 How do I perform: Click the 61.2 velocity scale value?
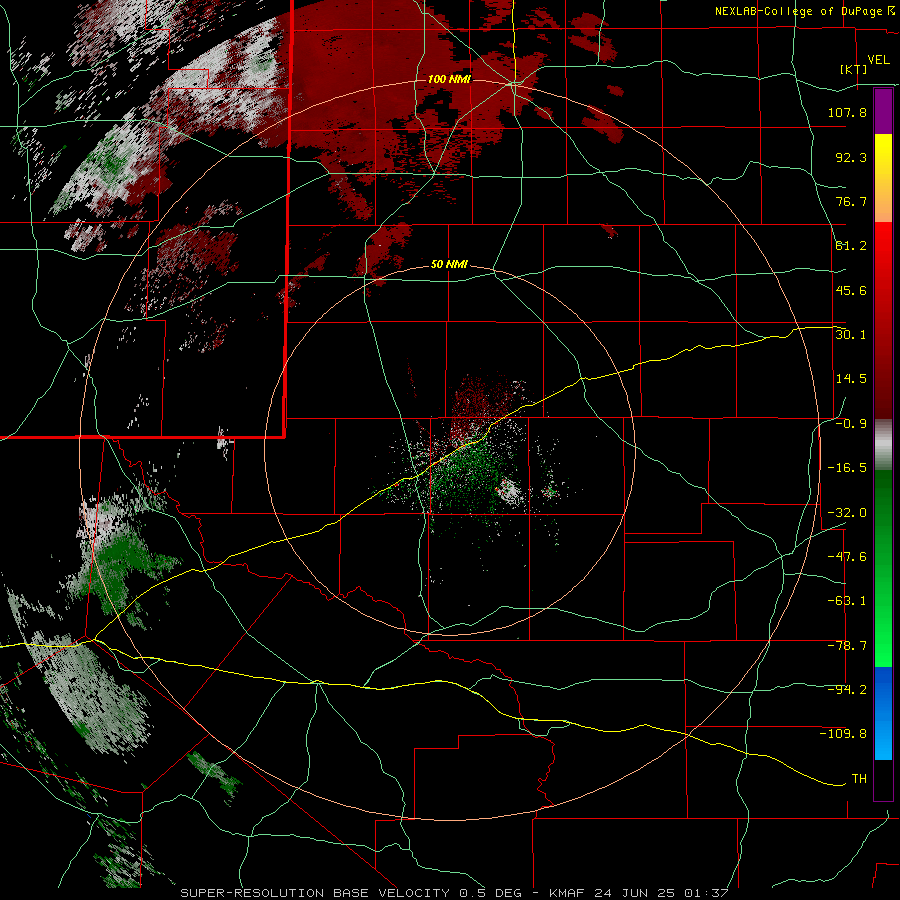point(851,246)
